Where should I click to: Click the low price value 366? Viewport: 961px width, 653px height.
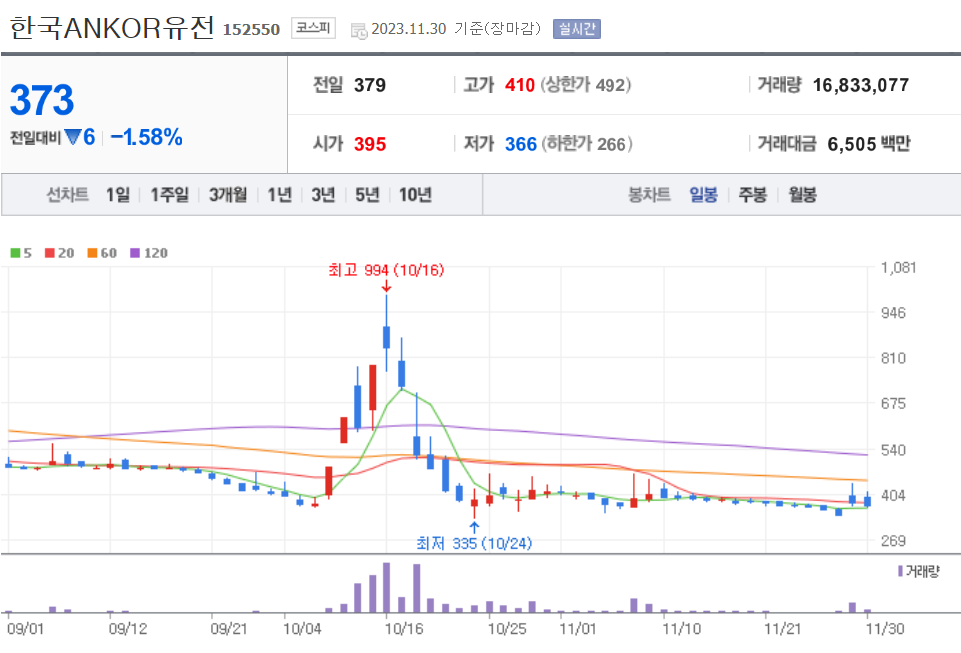click(x=521, y=144)
